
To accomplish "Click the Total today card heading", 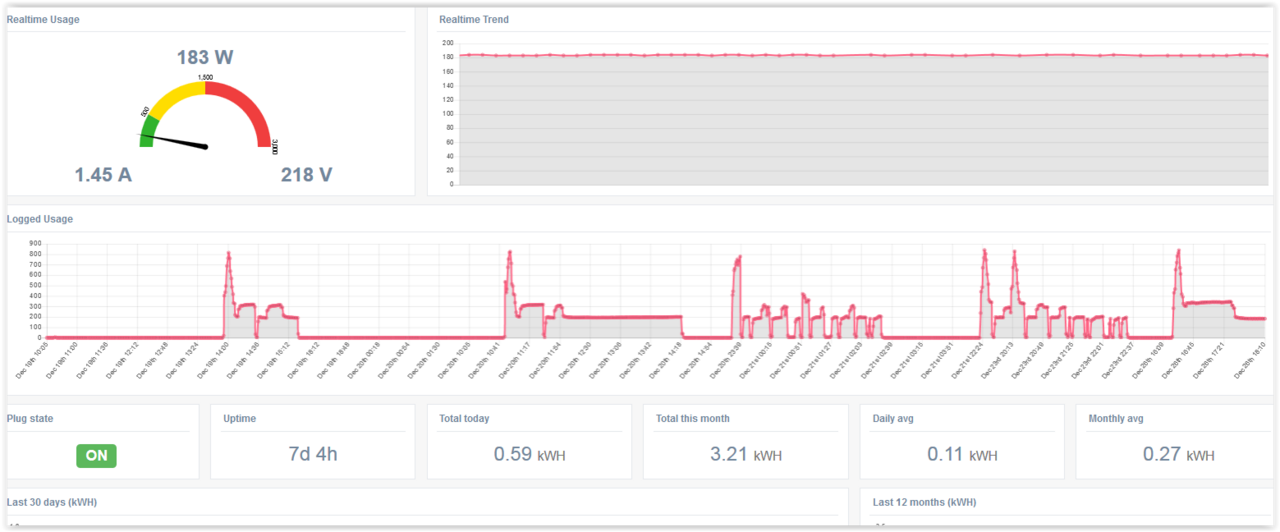I will 464,418.
